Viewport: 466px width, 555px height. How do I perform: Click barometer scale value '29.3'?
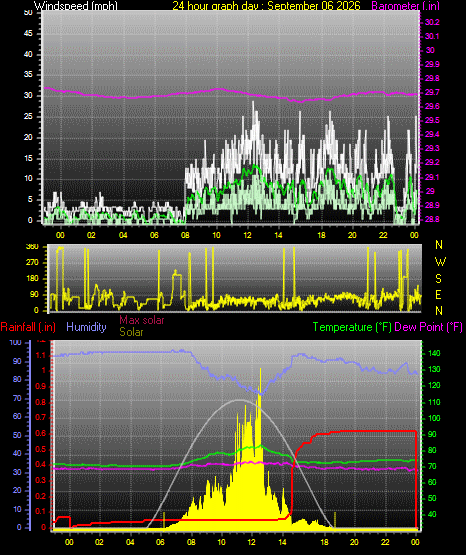pyautogui.click(x=432, y=148)
